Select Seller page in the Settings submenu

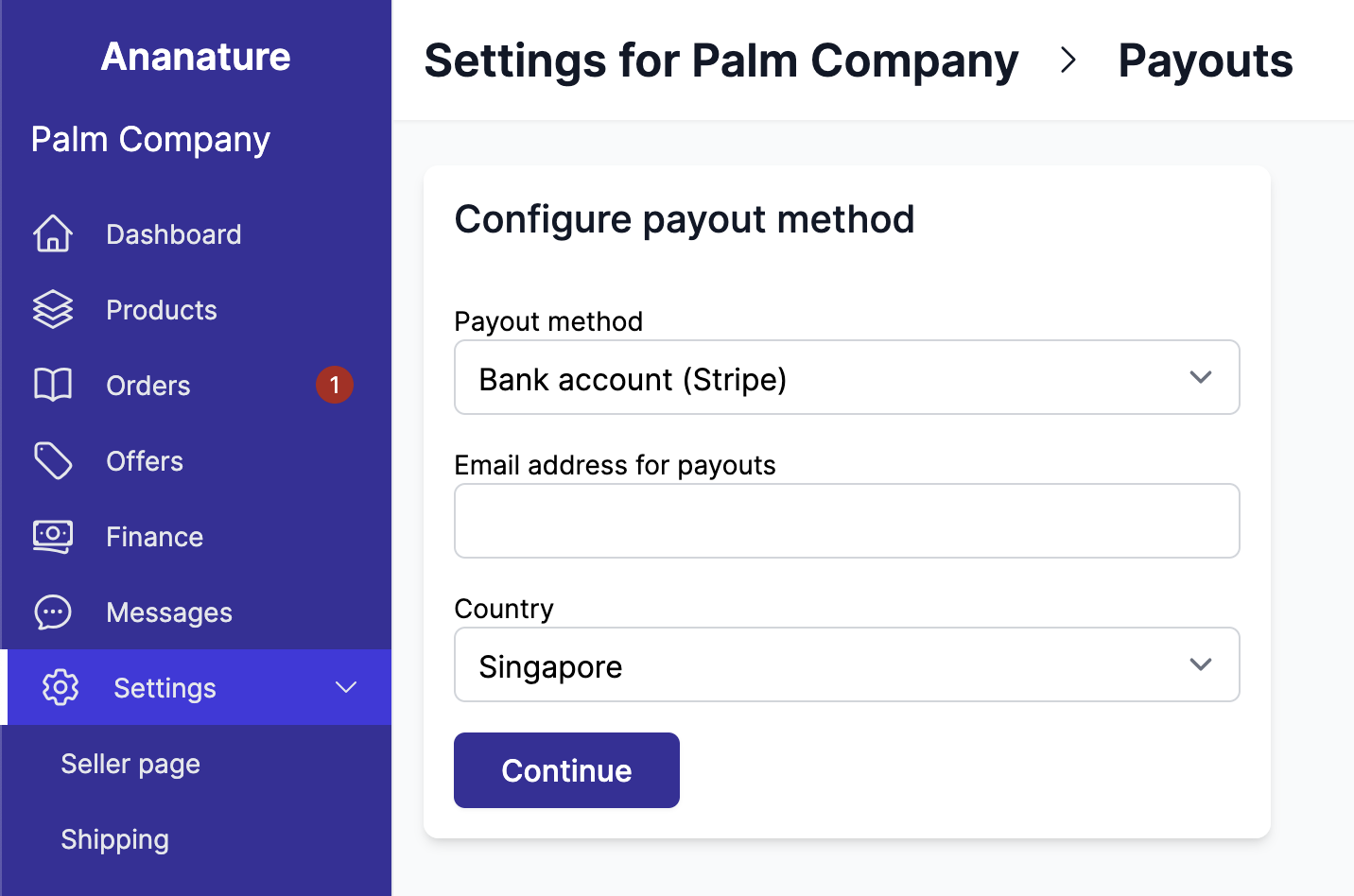130,763
